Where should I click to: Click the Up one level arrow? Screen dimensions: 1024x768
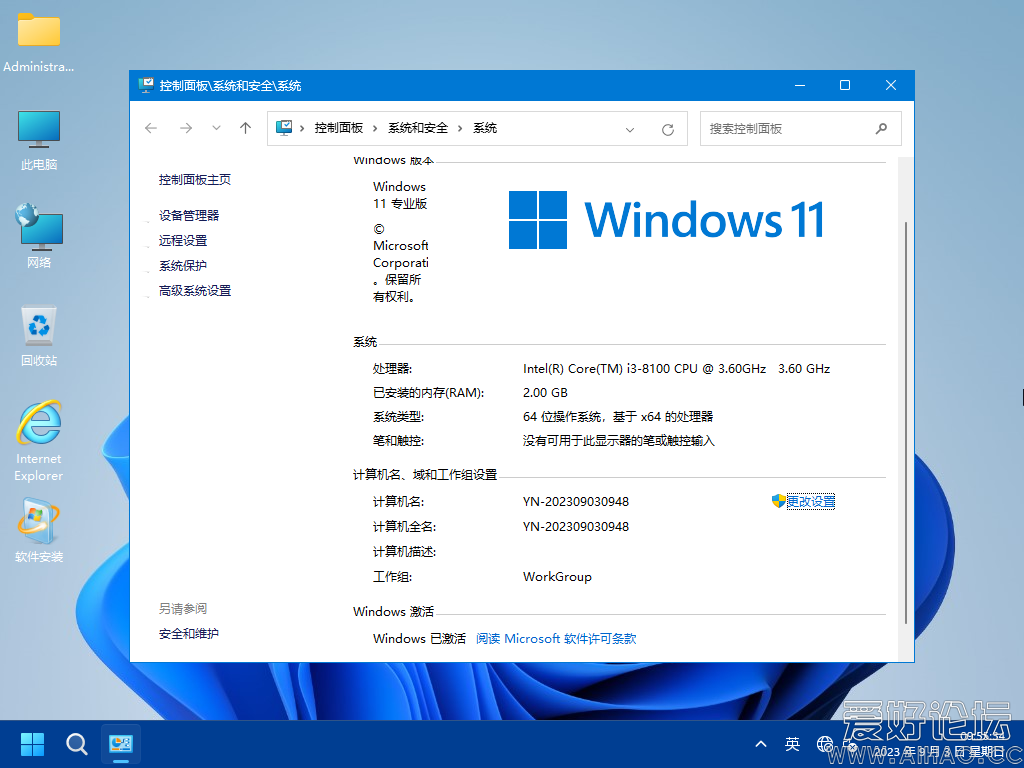[x=245, y=128]
